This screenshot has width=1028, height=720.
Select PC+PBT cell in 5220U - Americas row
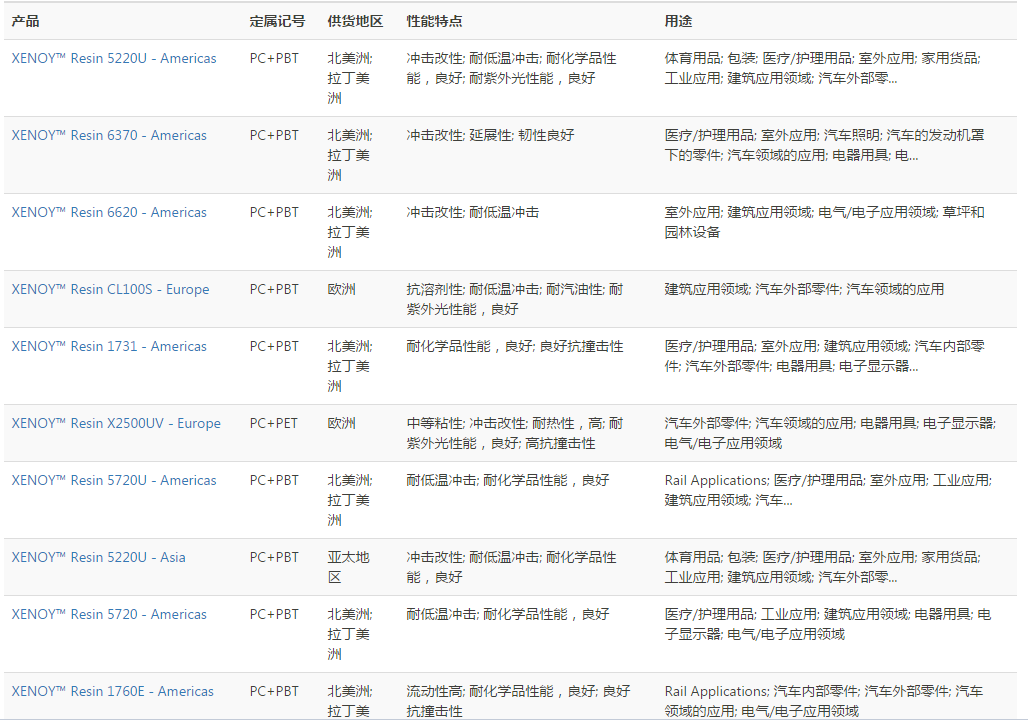[x=274, y=58]
